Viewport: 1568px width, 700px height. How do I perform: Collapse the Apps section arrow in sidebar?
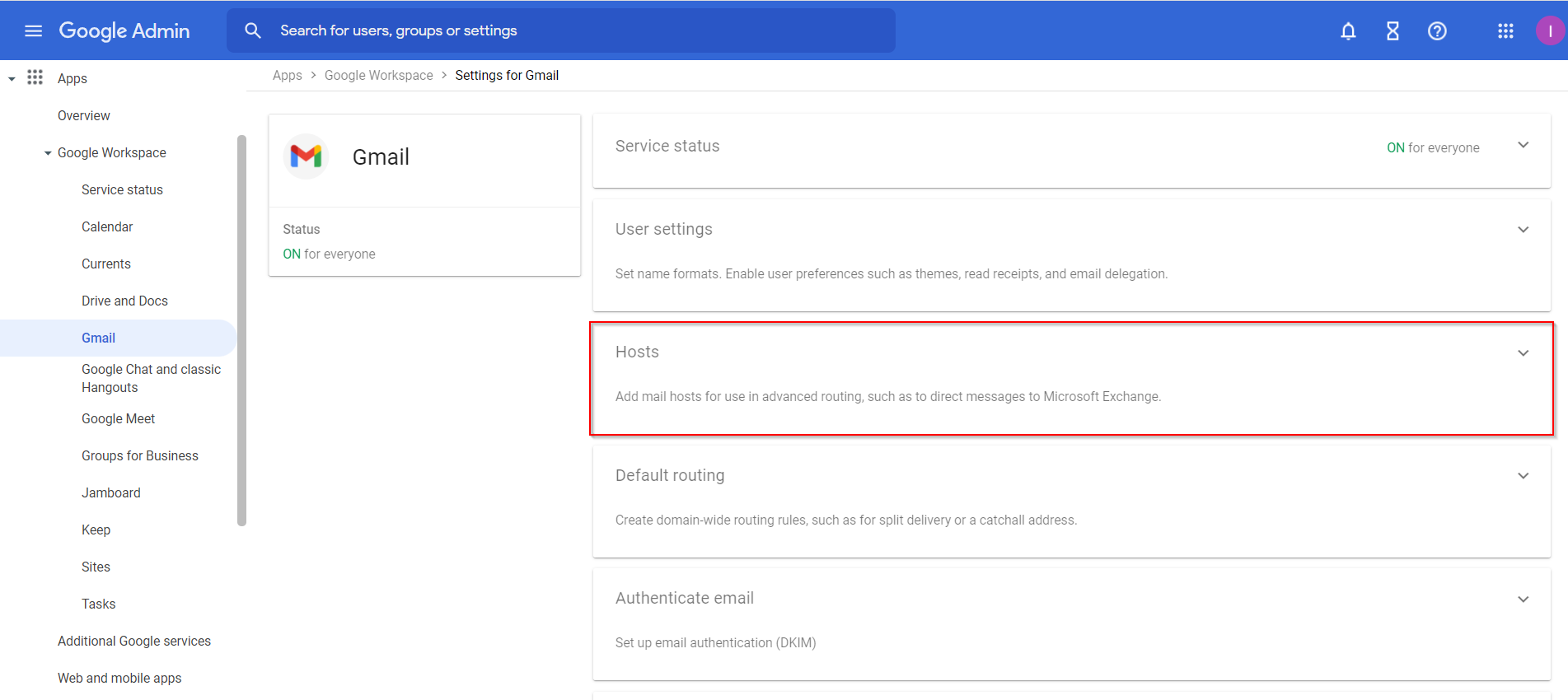(12, 79)
